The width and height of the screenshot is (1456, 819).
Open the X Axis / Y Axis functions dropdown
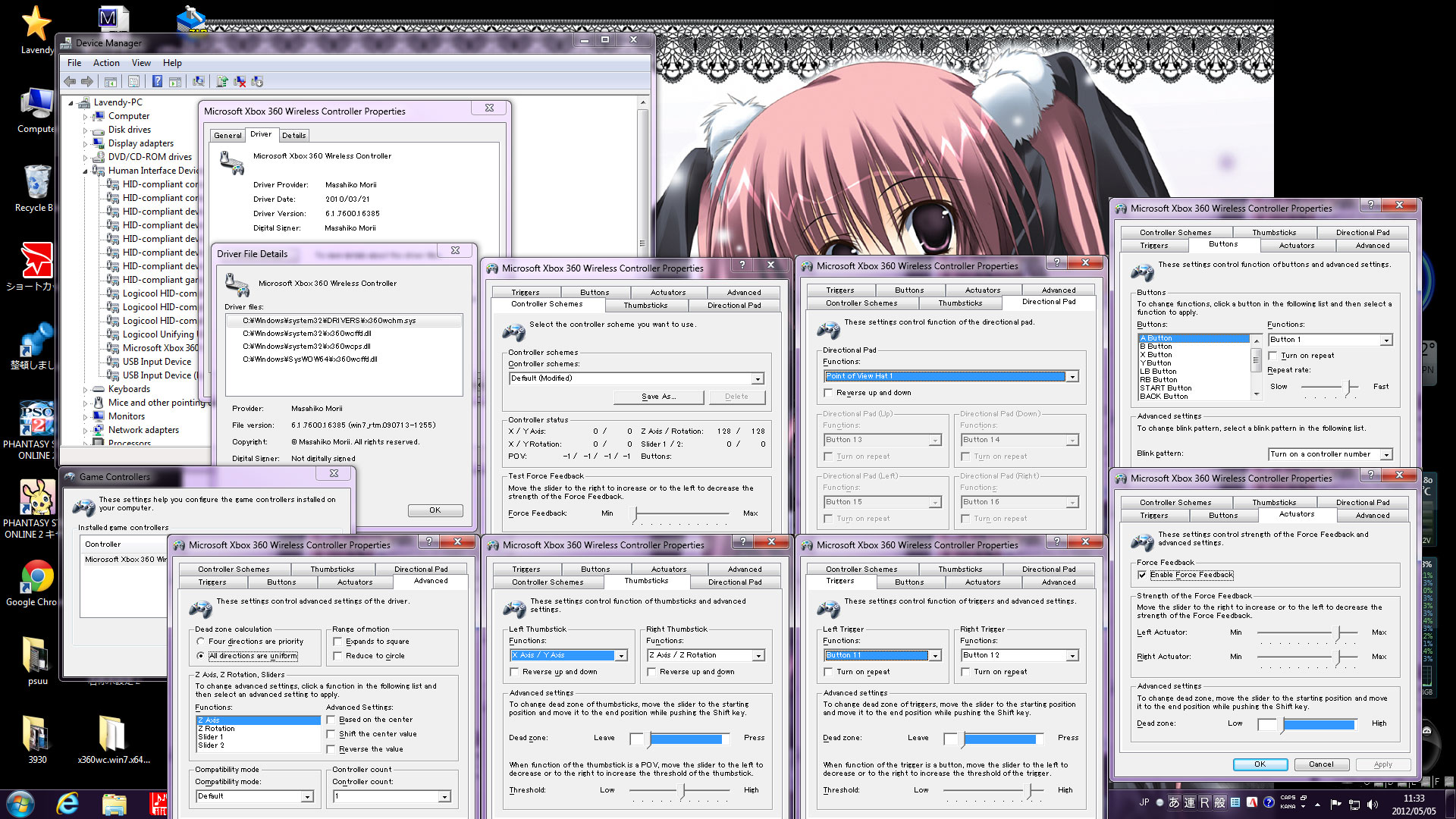(568, 655)
